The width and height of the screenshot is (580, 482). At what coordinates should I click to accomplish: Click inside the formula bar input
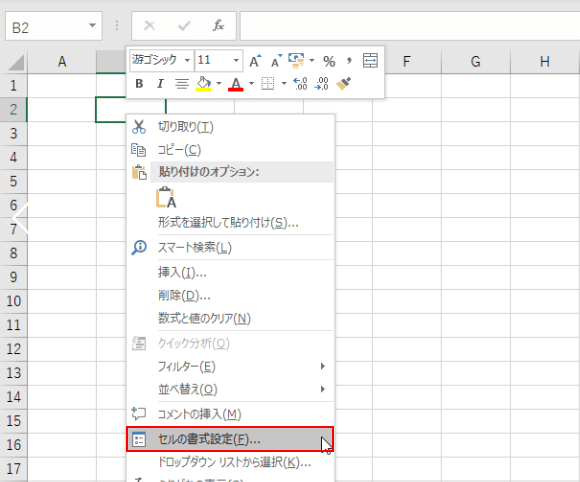coord(410,26)
